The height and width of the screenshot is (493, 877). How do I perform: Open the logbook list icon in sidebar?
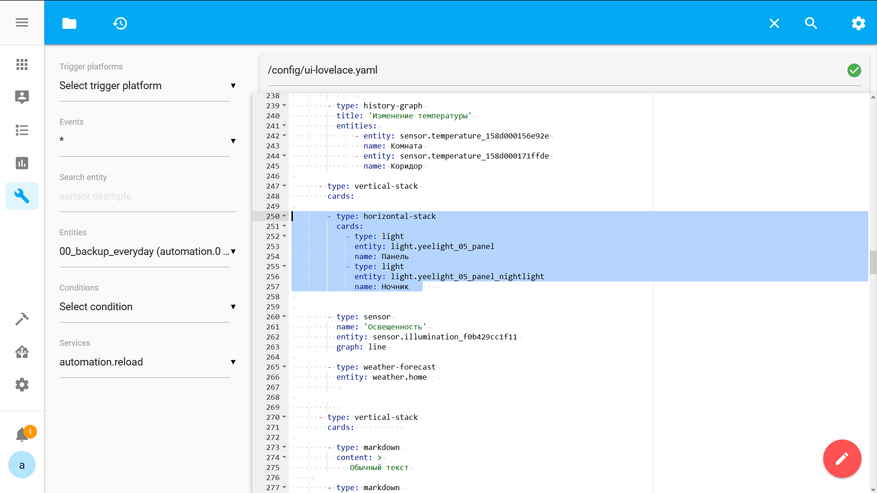[x=22, y=130]
